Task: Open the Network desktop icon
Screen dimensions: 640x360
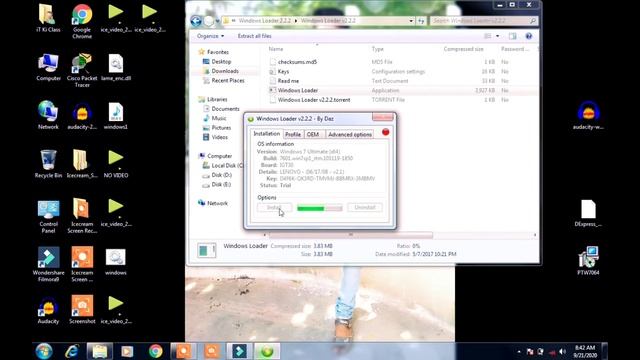Action: coord(48,116)
